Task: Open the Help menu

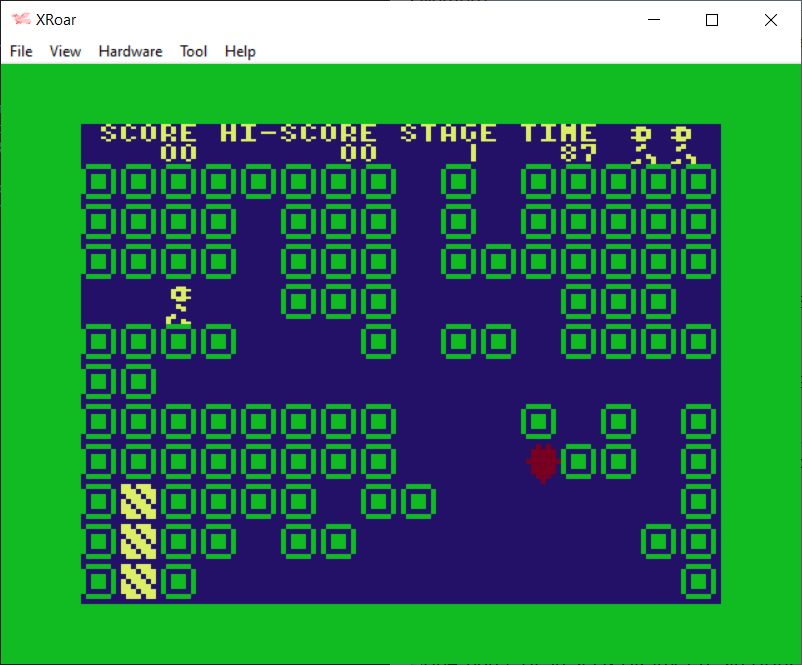Action: click(x=240, y=51)
